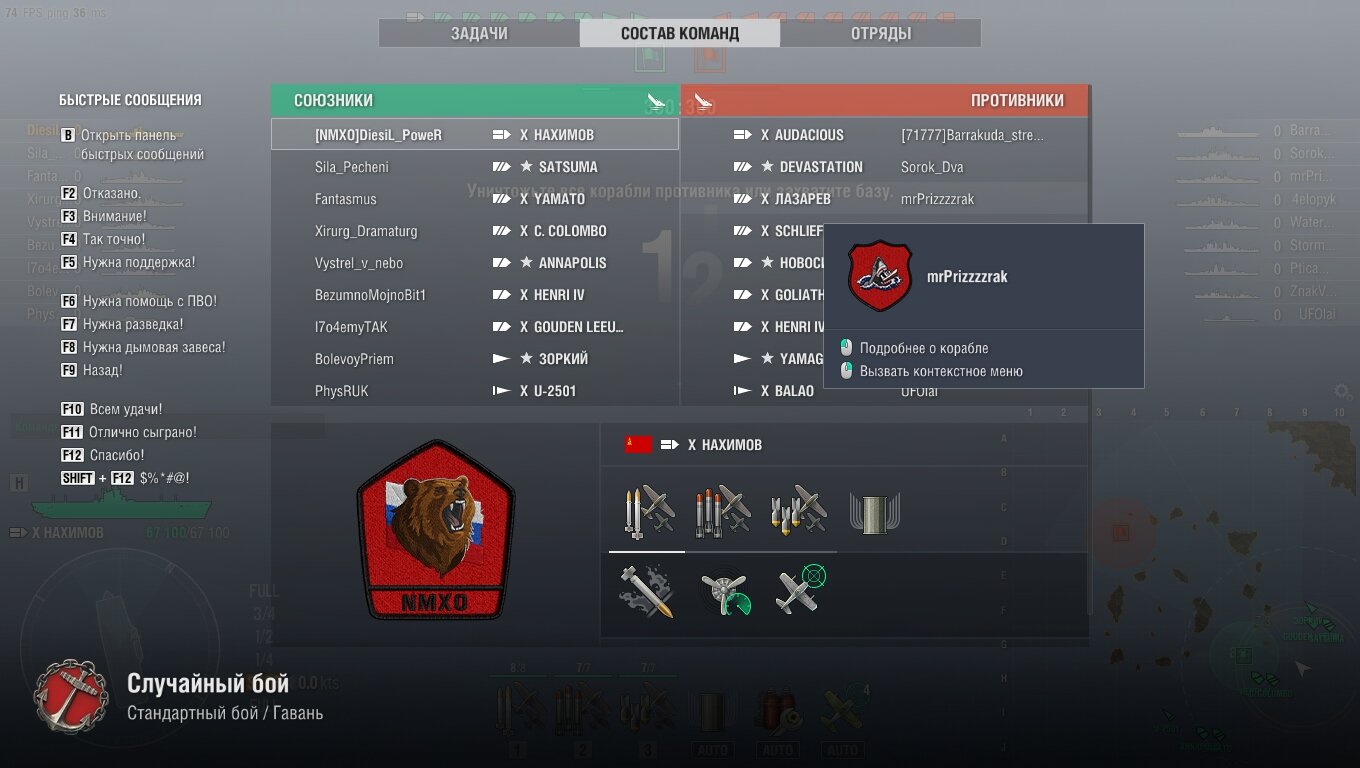The height and width of the screenshot is (768, 1360).
Task: Click the ship armor cylinder icon
Action: [x=873, y=513]
